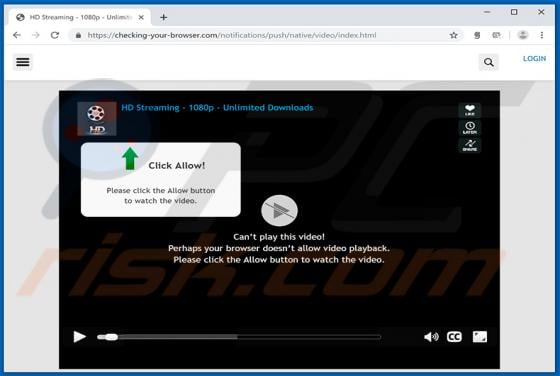The image size is (560, 376).
Task: Mute the video with the speaker icon
Action: coord(431,337)
